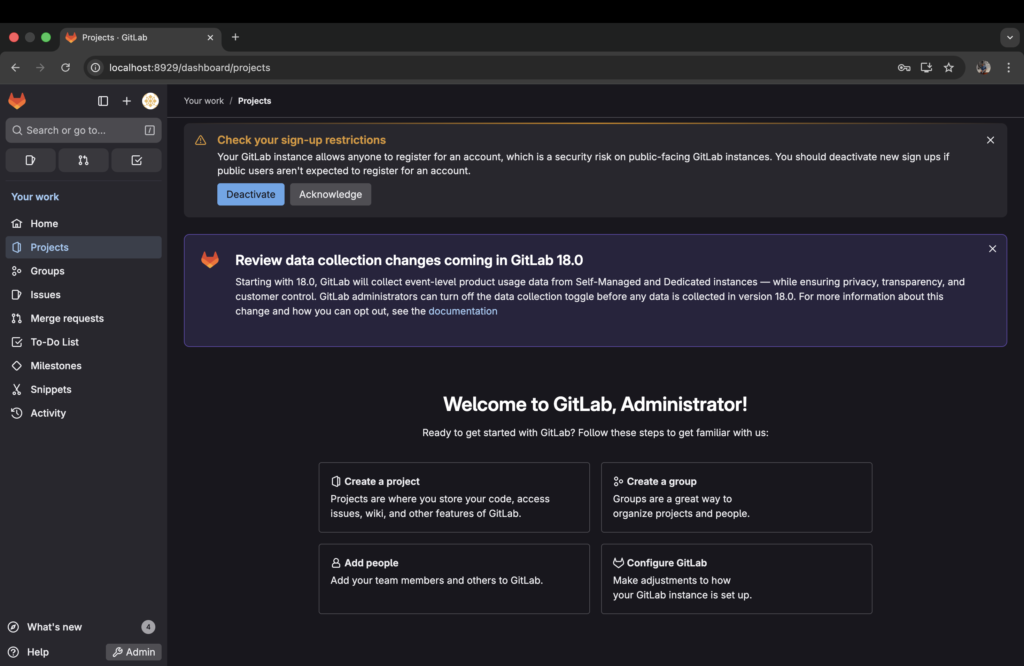Open your GitLab avatar menu
Screen dimensions: 1024x666
point(150,100)
